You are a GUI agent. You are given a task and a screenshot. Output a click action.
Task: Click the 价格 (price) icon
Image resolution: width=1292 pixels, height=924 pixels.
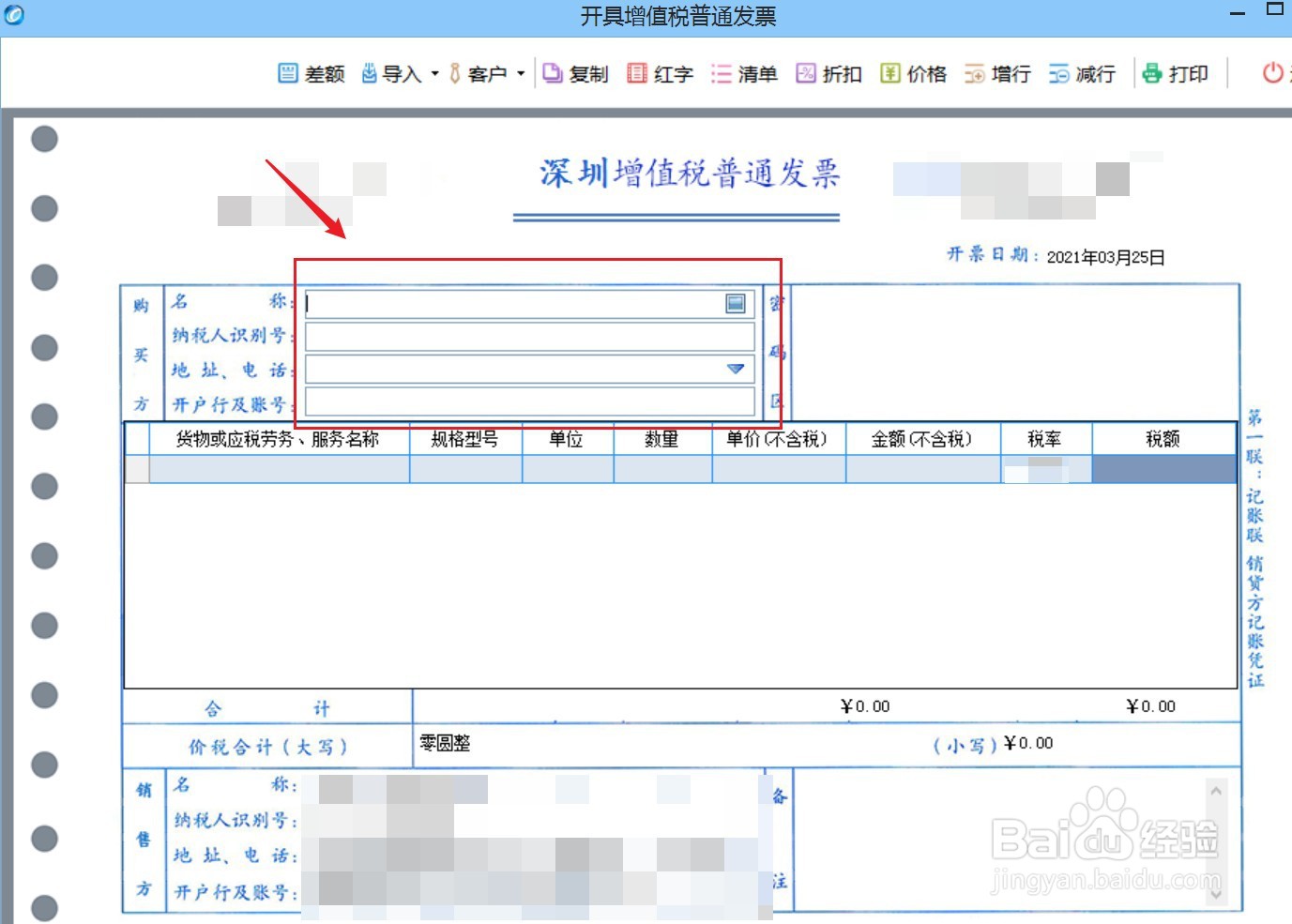pos(913,73)
